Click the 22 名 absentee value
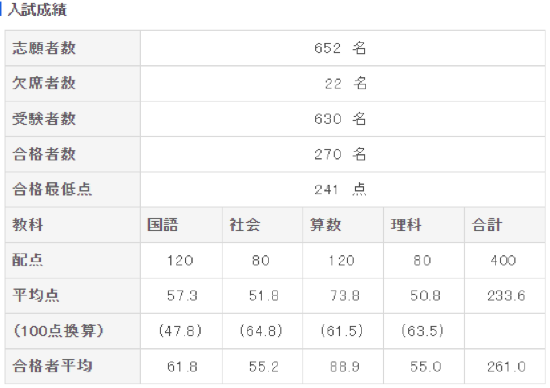 click(x=346, y=83)
